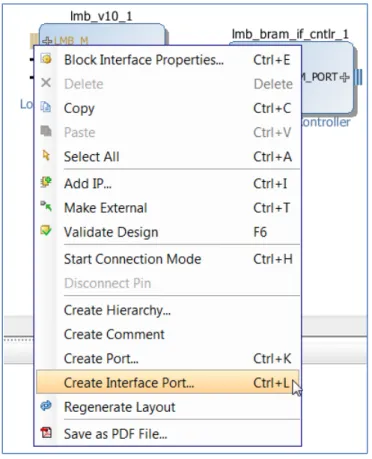Click the Regenerate Layout refresh icon
The image size is (372, 459).
46,406
